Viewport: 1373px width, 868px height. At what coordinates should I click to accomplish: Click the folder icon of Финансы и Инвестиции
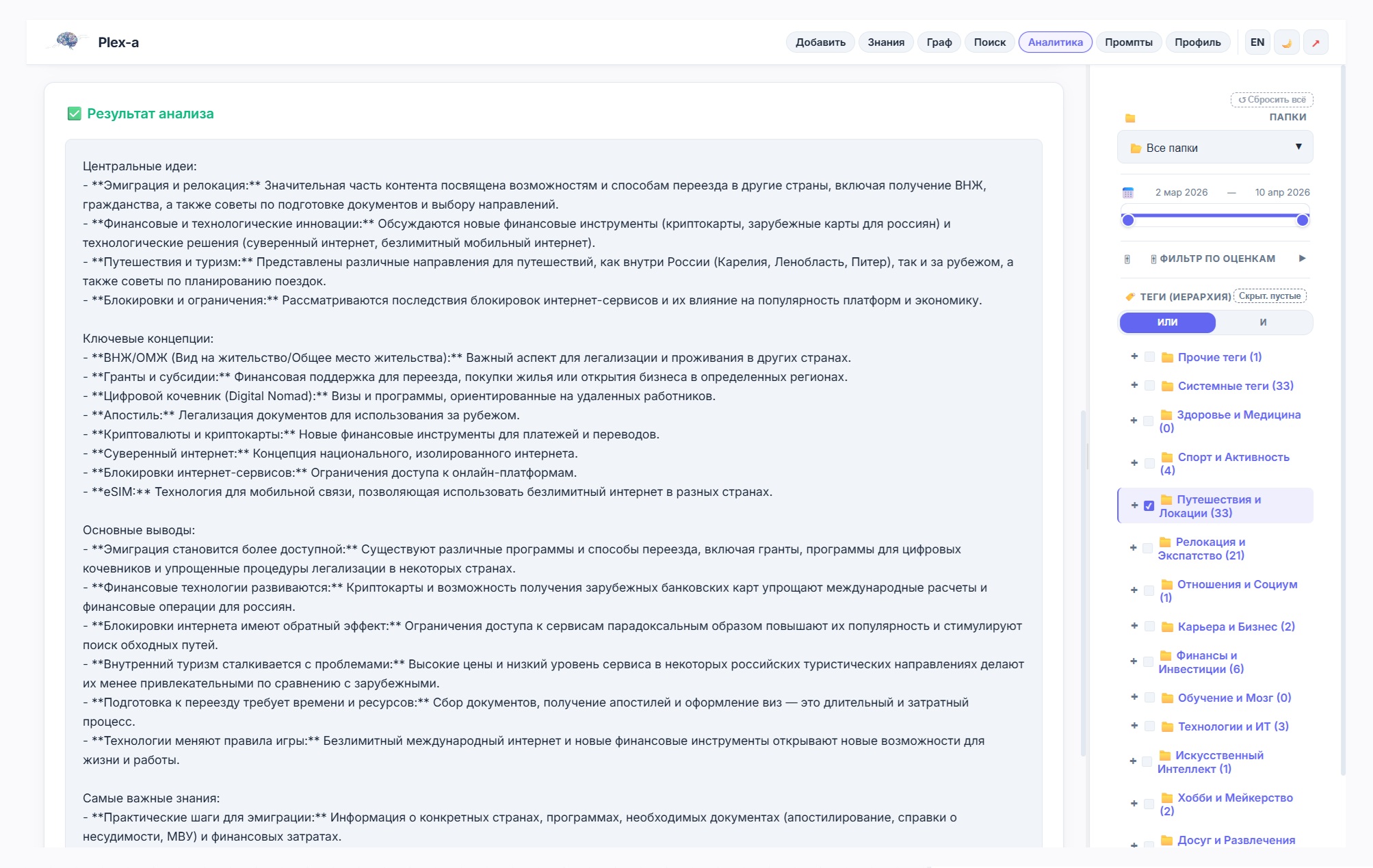(1168, 655)
